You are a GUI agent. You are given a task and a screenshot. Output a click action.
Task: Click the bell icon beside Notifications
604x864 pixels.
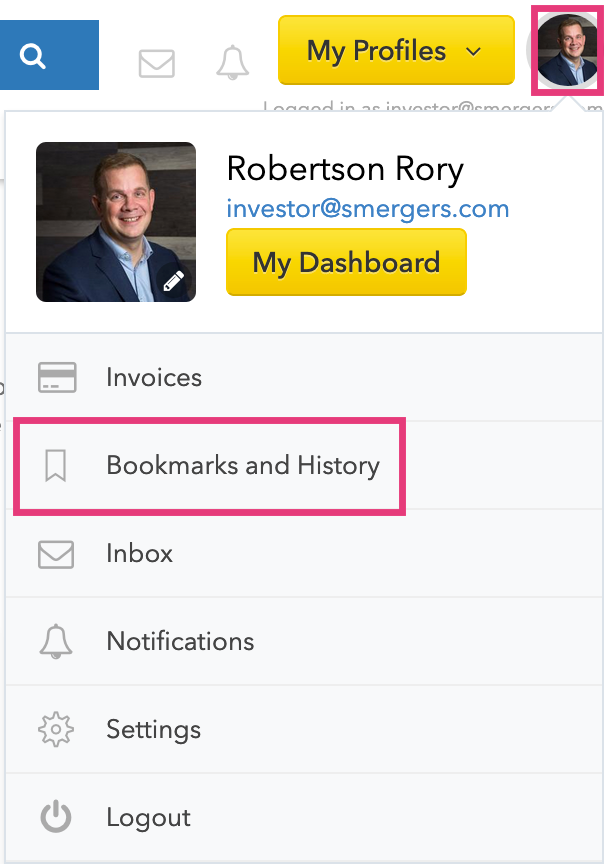(x=56, y=641)
